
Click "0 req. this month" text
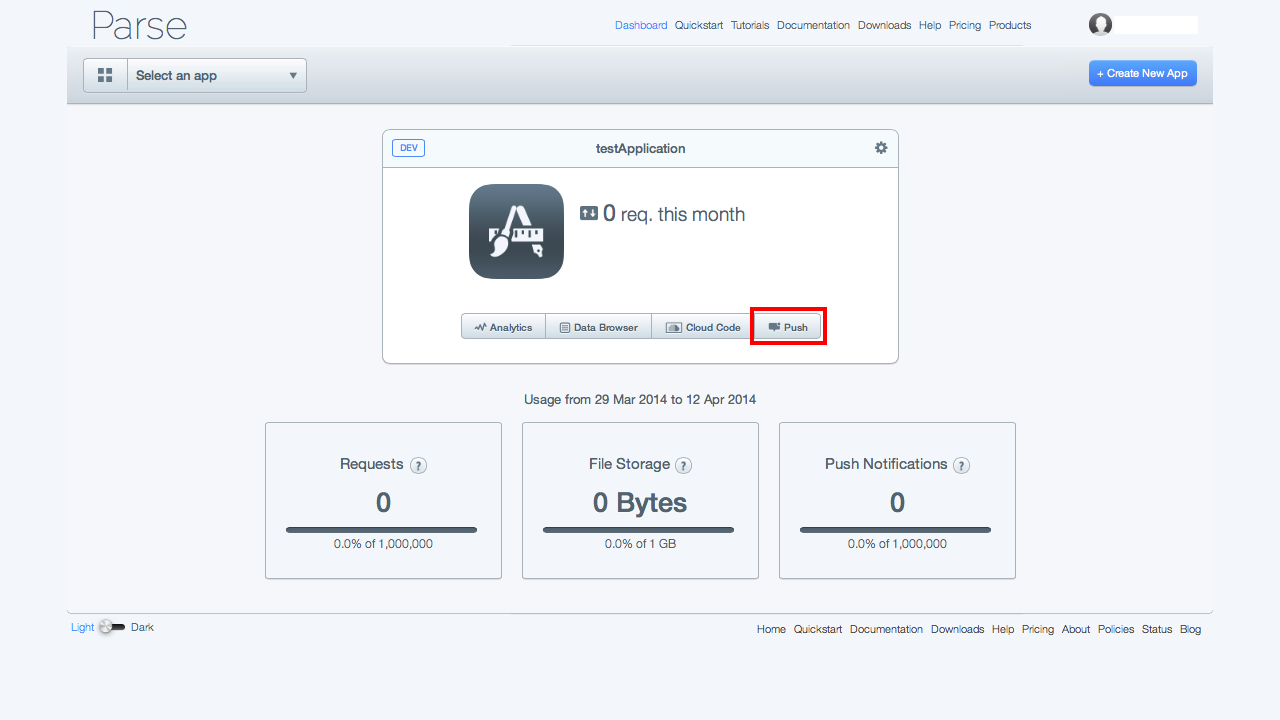coord(674,213)
